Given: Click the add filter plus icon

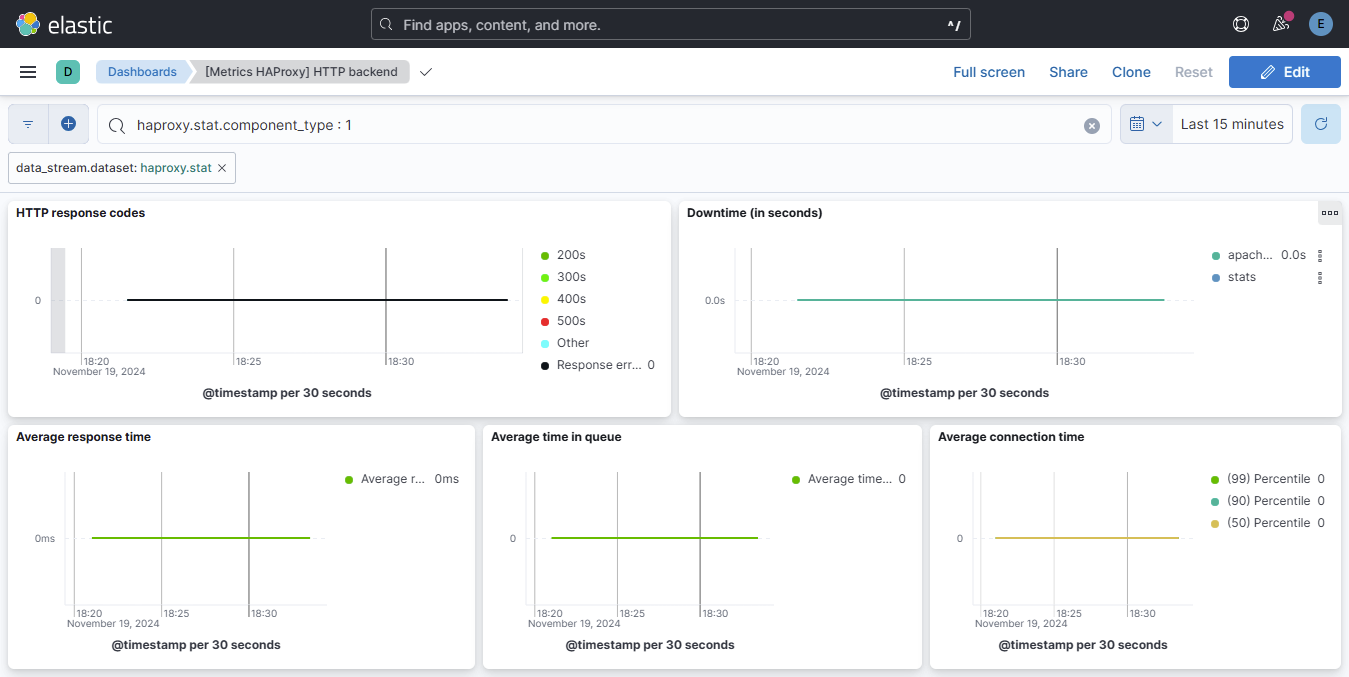Looking at the screenshot, I should click(68, 124).
